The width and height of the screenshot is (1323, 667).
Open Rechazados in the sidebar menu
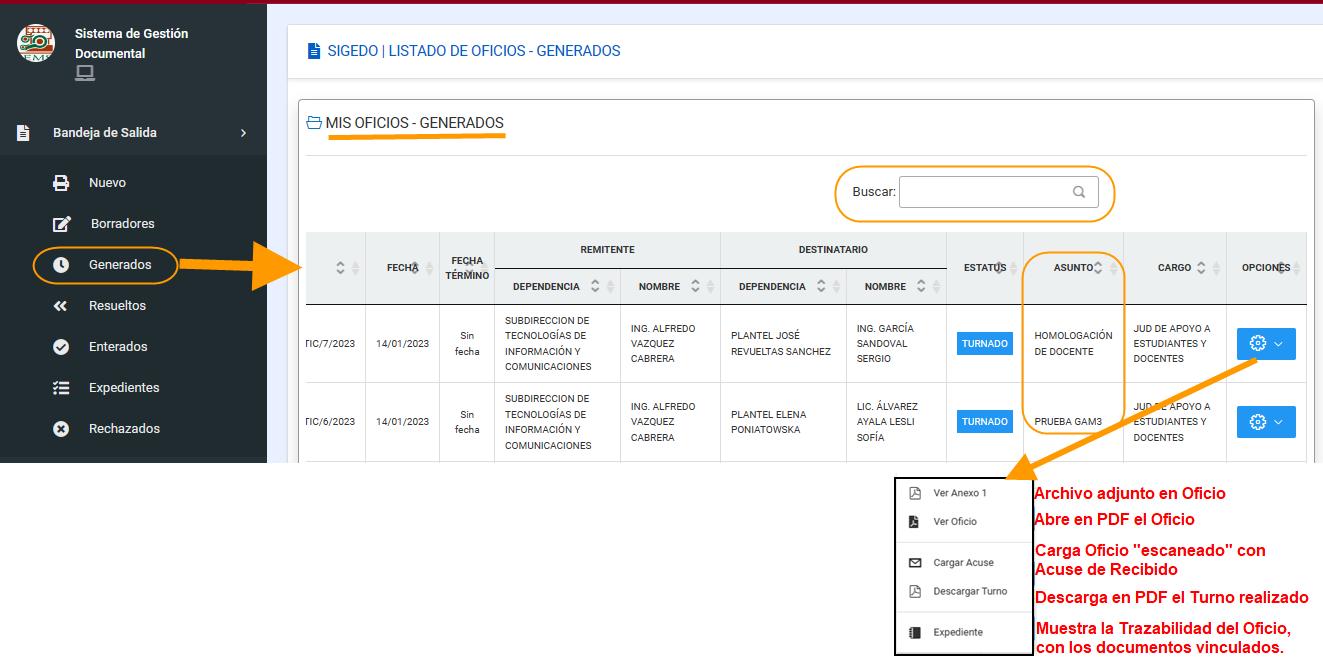pos(124,429)
